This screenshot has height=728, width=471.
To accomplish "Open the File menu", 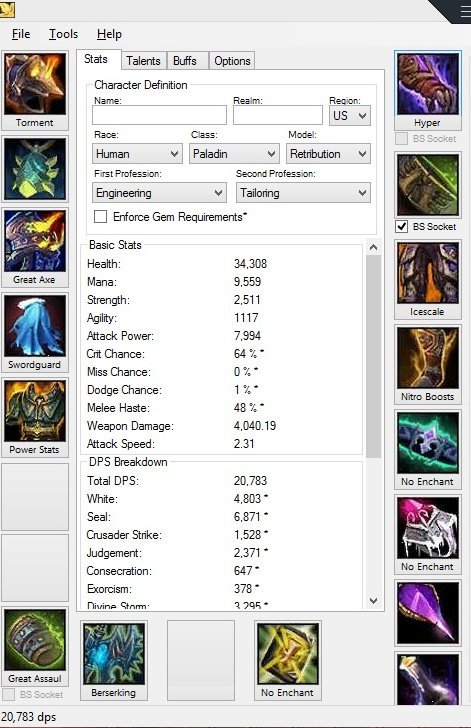I will point(21,34).
